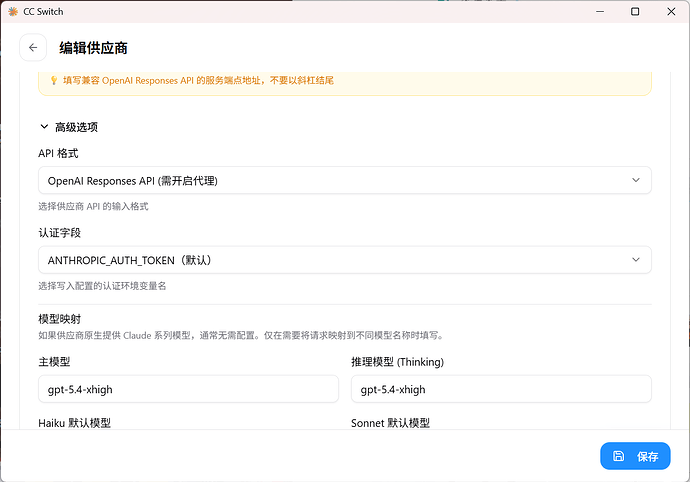Click the CC Switch app logo
The height and width of the screenshot is (482, 690).
coord(13,11)
